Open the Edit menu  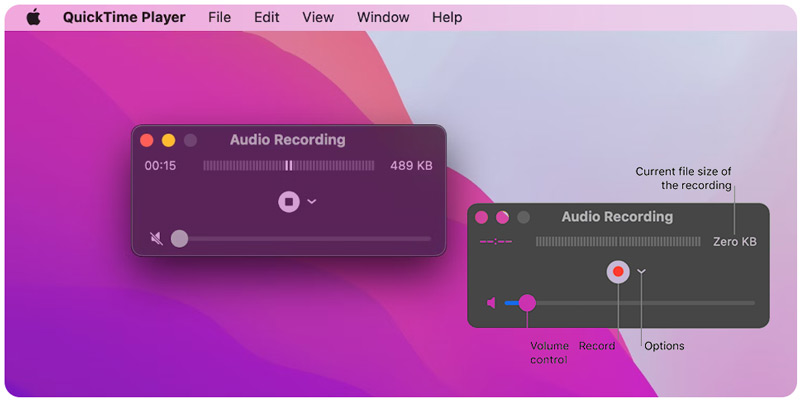coord(267,17)
